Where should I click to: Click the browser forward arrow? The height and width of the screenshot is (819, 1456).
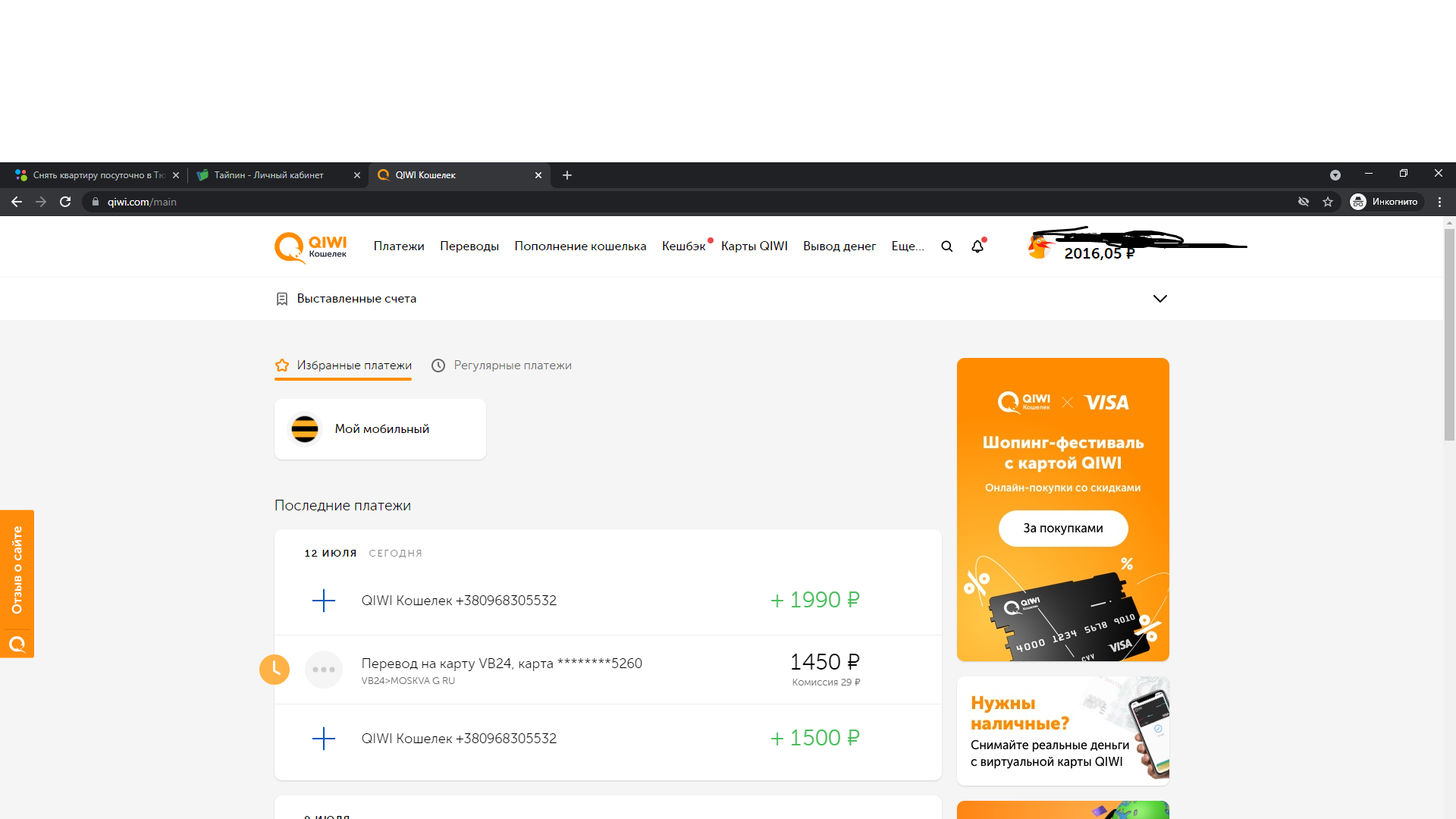tap(41, 202)
